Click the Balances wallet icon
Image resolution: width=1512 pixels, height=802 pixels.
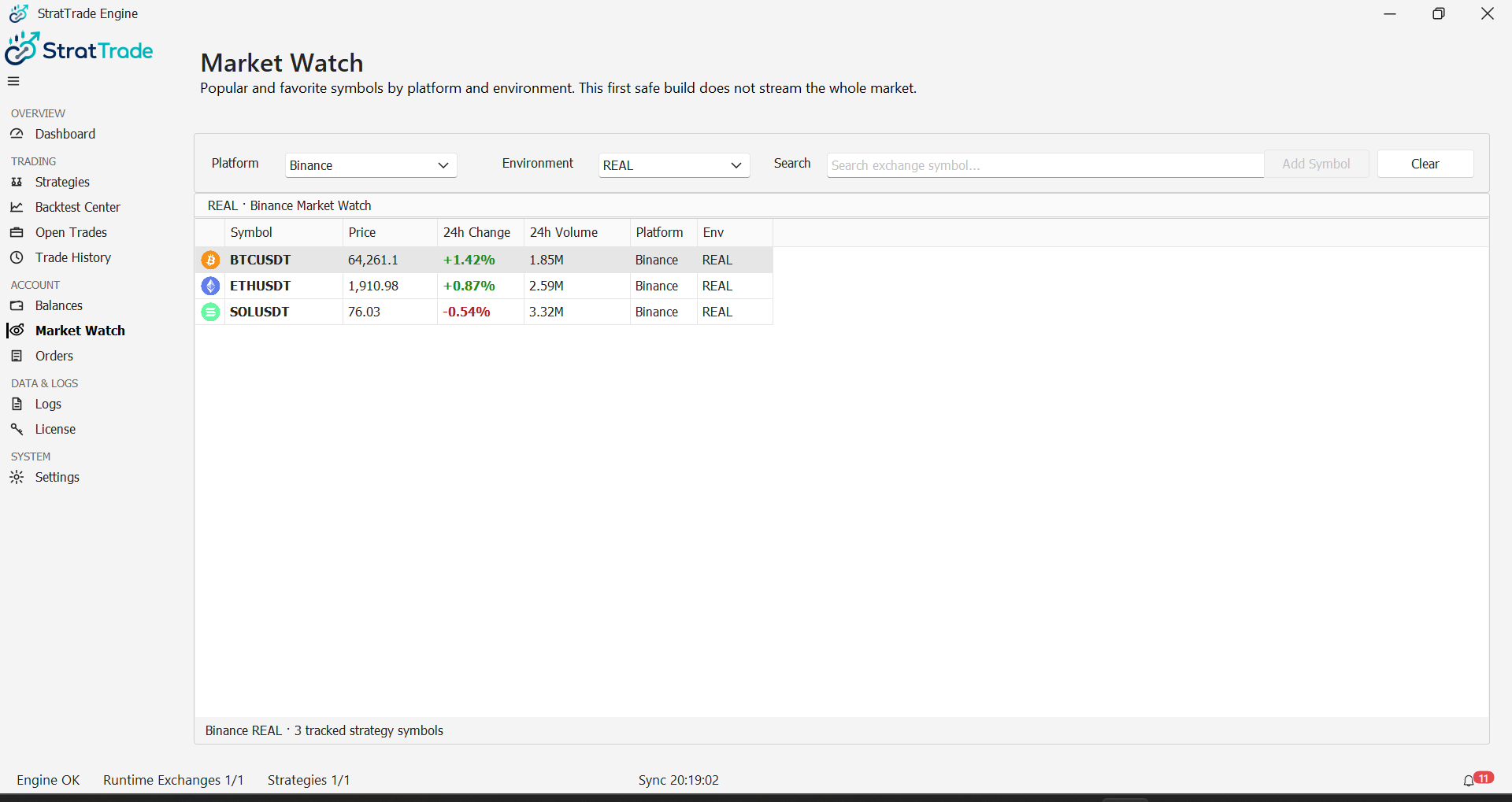(17, 305)
